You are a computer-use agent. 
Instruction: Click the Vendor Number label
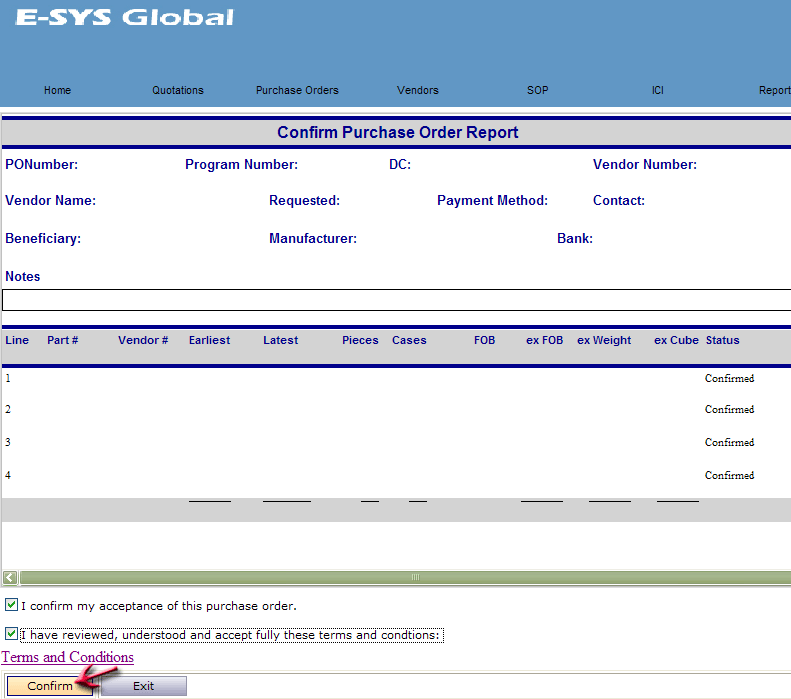click(645, 164)
